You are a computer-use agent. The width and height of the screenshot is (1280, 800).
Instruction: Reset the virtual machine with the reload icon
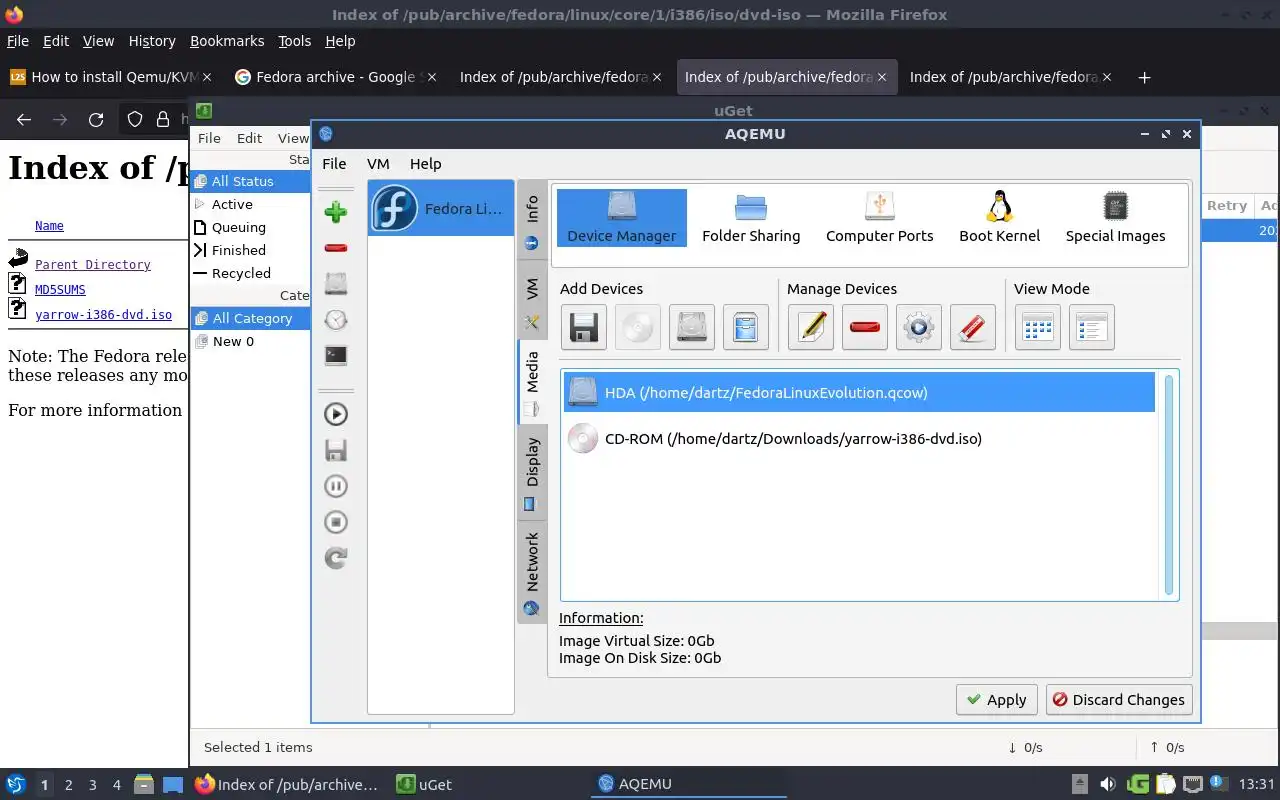point(336,558)
